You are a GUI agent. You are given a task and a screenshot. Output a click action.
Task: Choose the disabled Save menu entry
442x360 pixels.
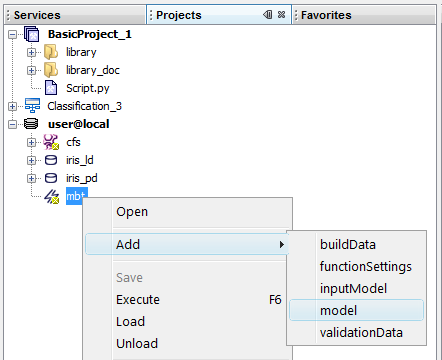click(x=187, y=277)
